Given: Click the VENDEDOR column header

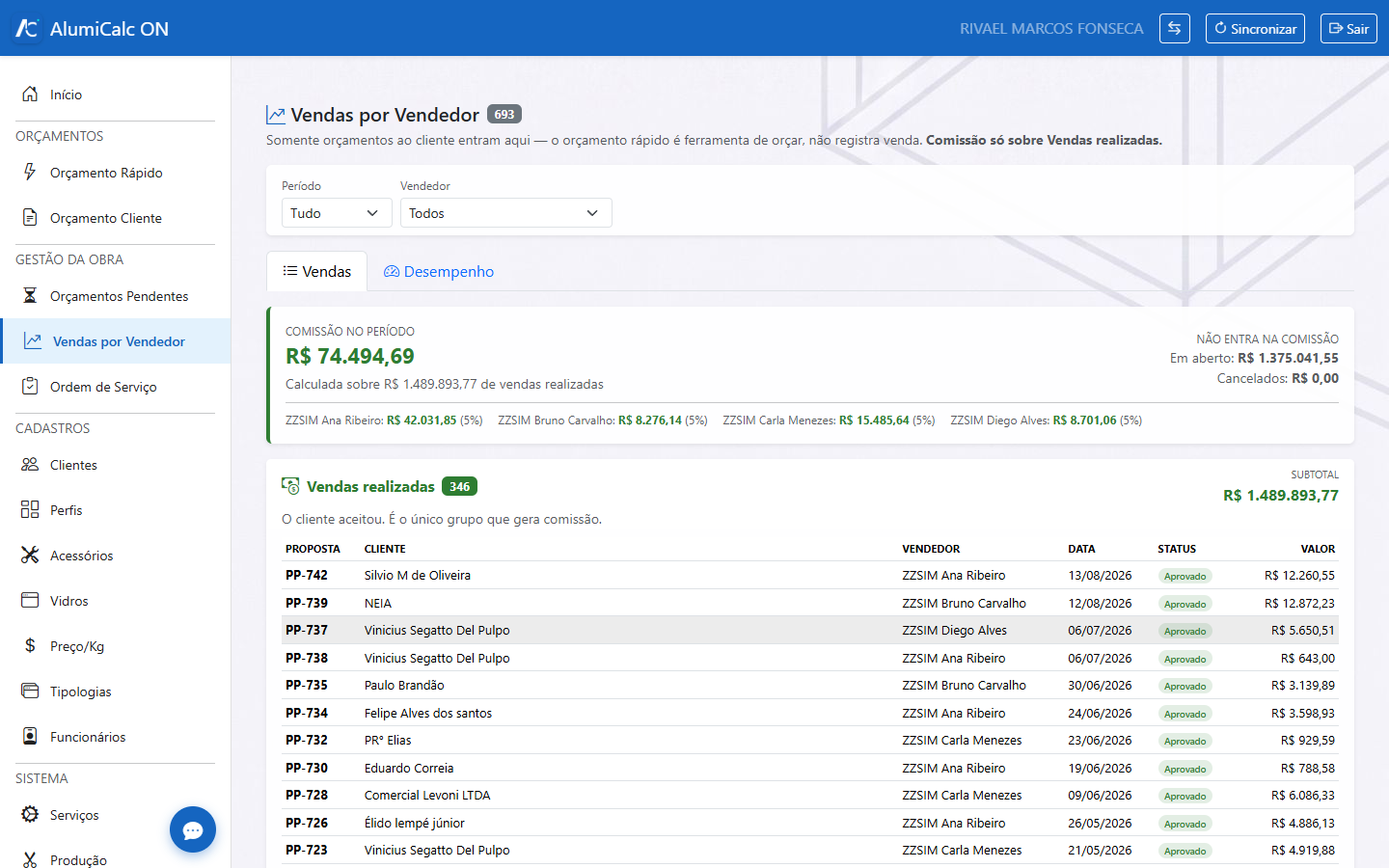Looking at the screenshot, I should 931,549.
